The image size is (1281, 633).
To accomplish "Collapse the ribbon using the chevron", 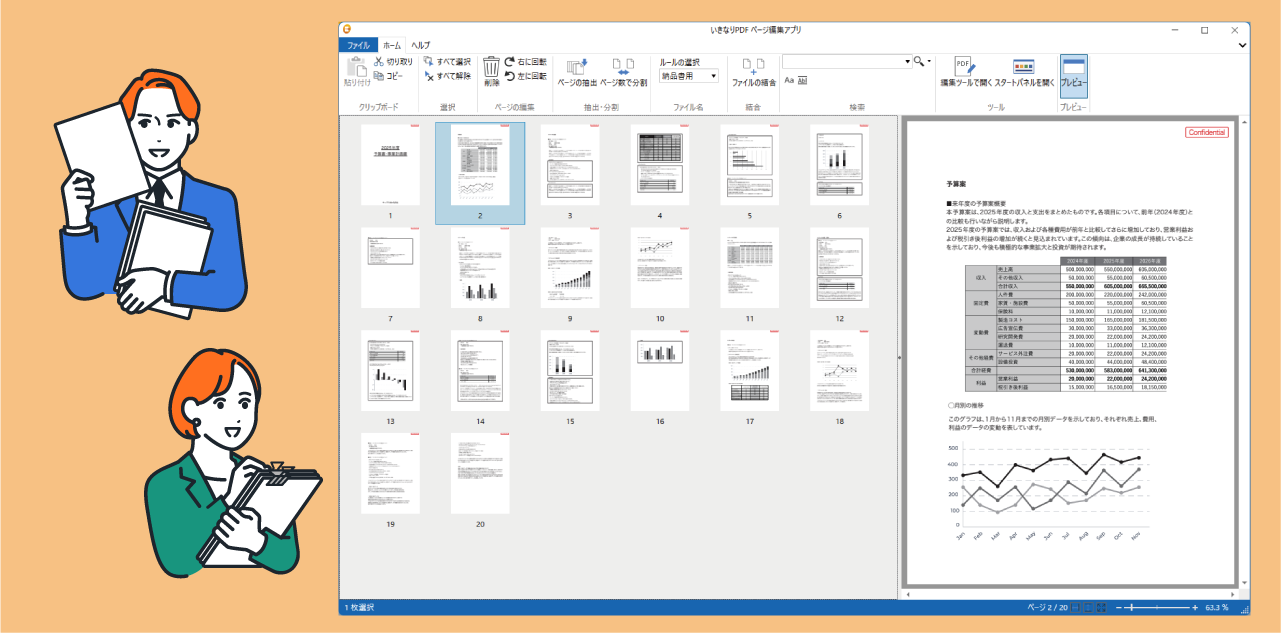I will click(x=1242, y=45).
